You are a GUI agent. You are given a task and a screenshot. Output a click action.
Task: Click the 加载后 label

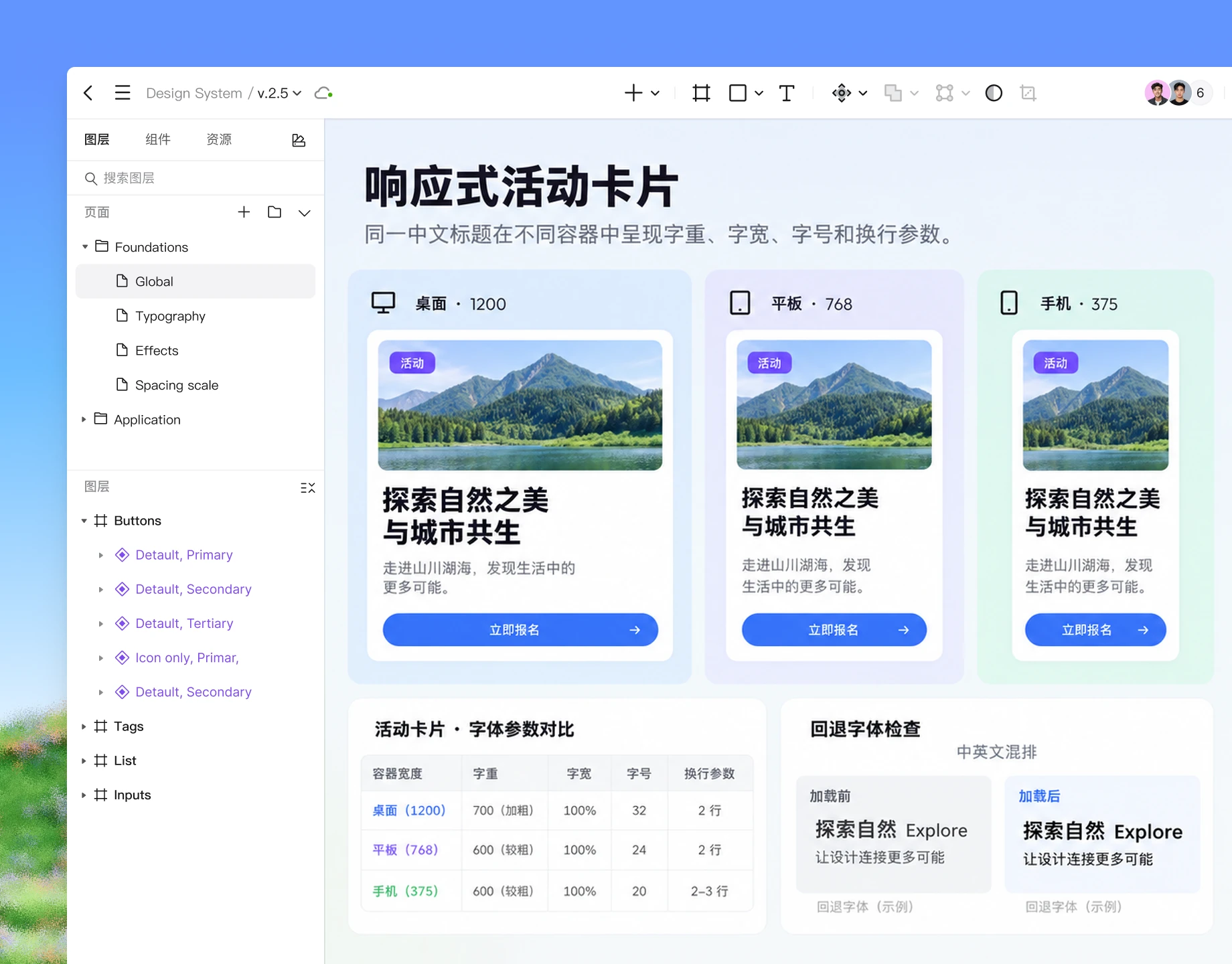pyautogui.click(x=1039, y=796)
